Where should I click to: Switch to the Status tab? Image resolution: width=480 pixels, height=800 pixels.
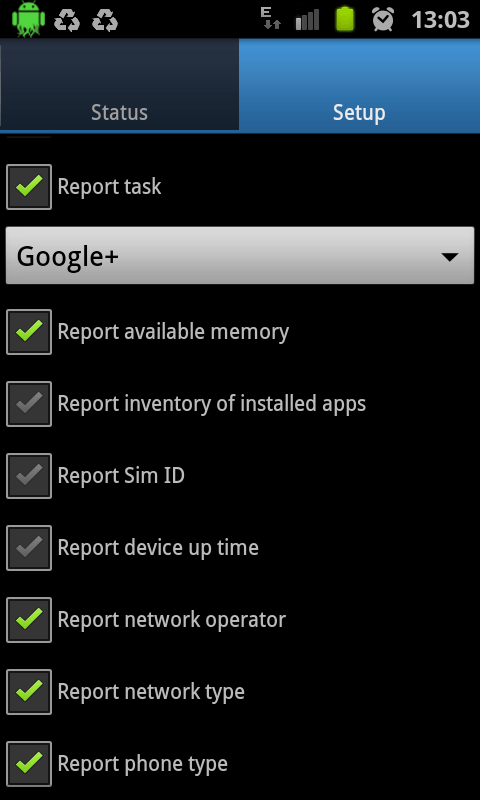point(119,85)
